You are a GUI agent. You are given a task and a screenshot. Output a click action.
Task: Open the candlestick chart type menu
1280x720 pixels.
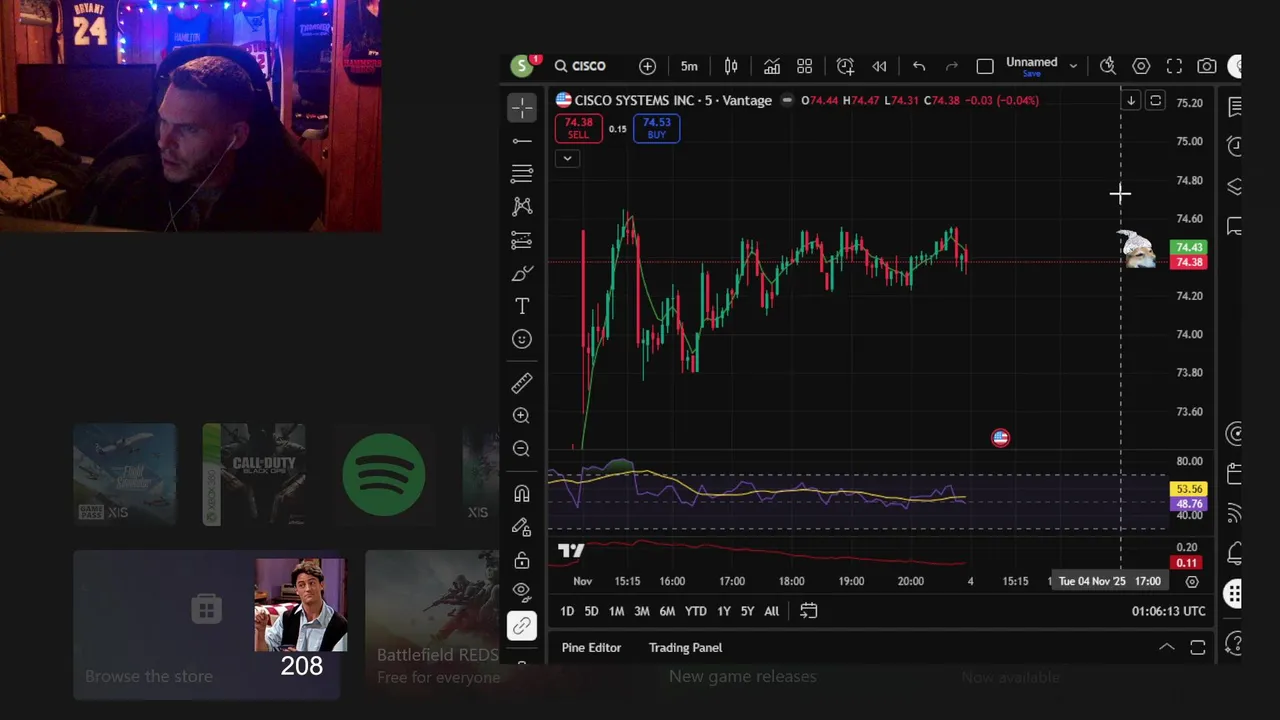(x=731, y=66)
